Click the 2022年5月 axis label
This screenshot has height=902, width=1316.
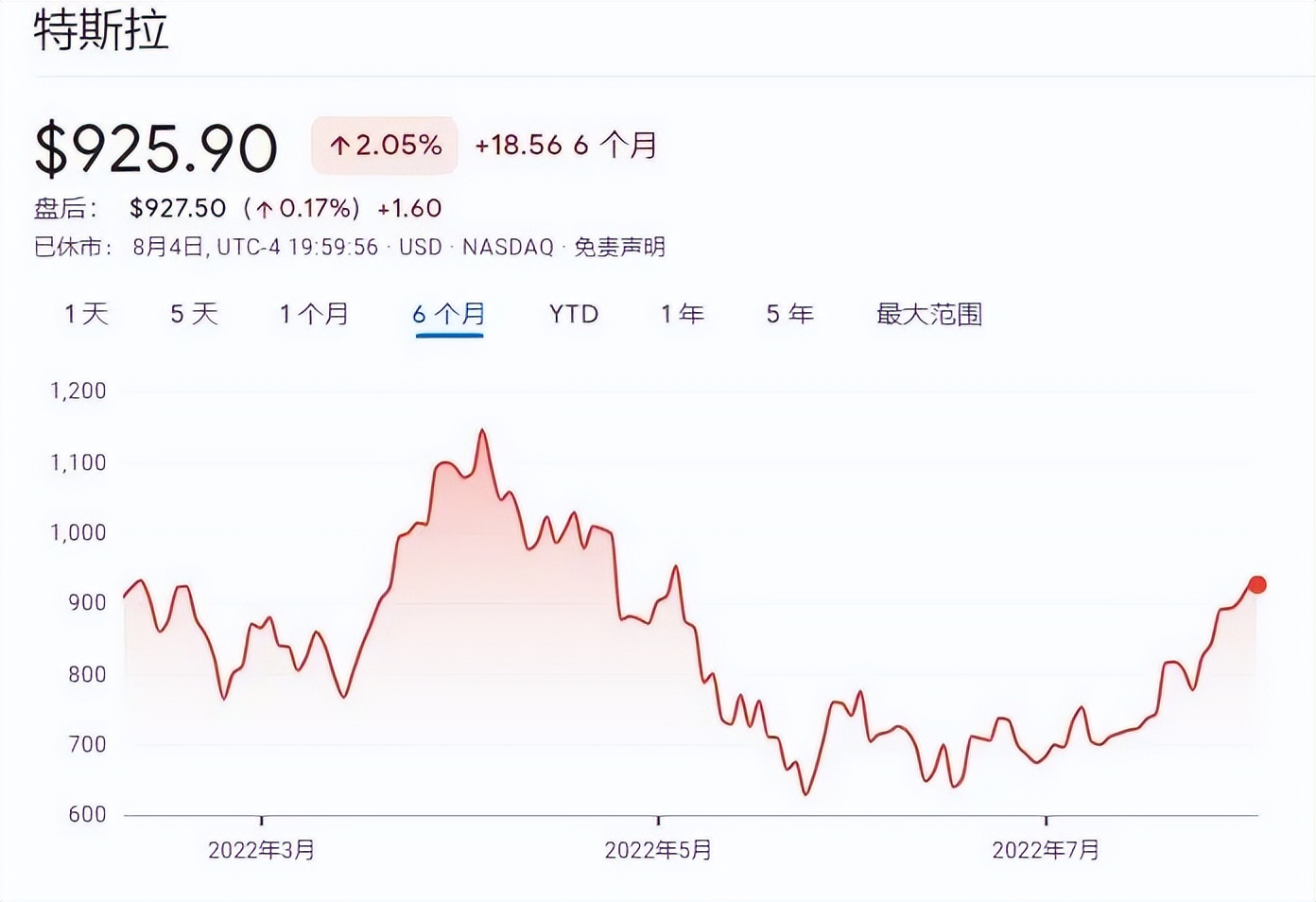[658, 850]
